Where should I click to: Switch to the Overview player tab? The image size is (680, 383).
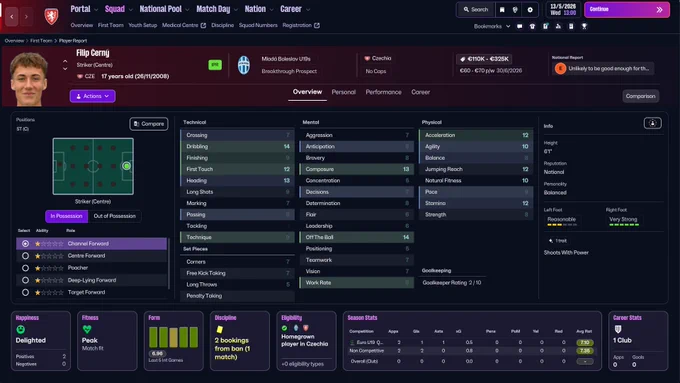coord(307,92)
